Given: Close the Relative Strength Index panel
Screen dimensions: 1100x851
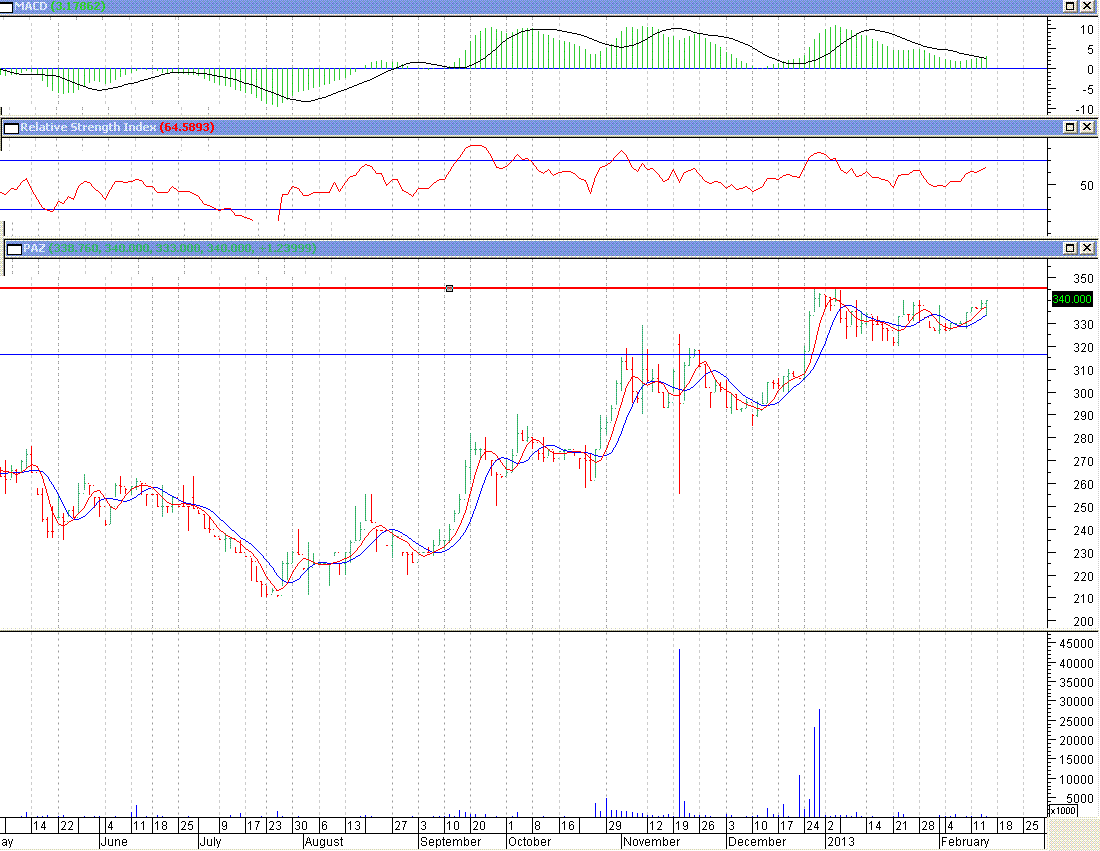Looking at the screenshot, I should (x=1087, y=127).
